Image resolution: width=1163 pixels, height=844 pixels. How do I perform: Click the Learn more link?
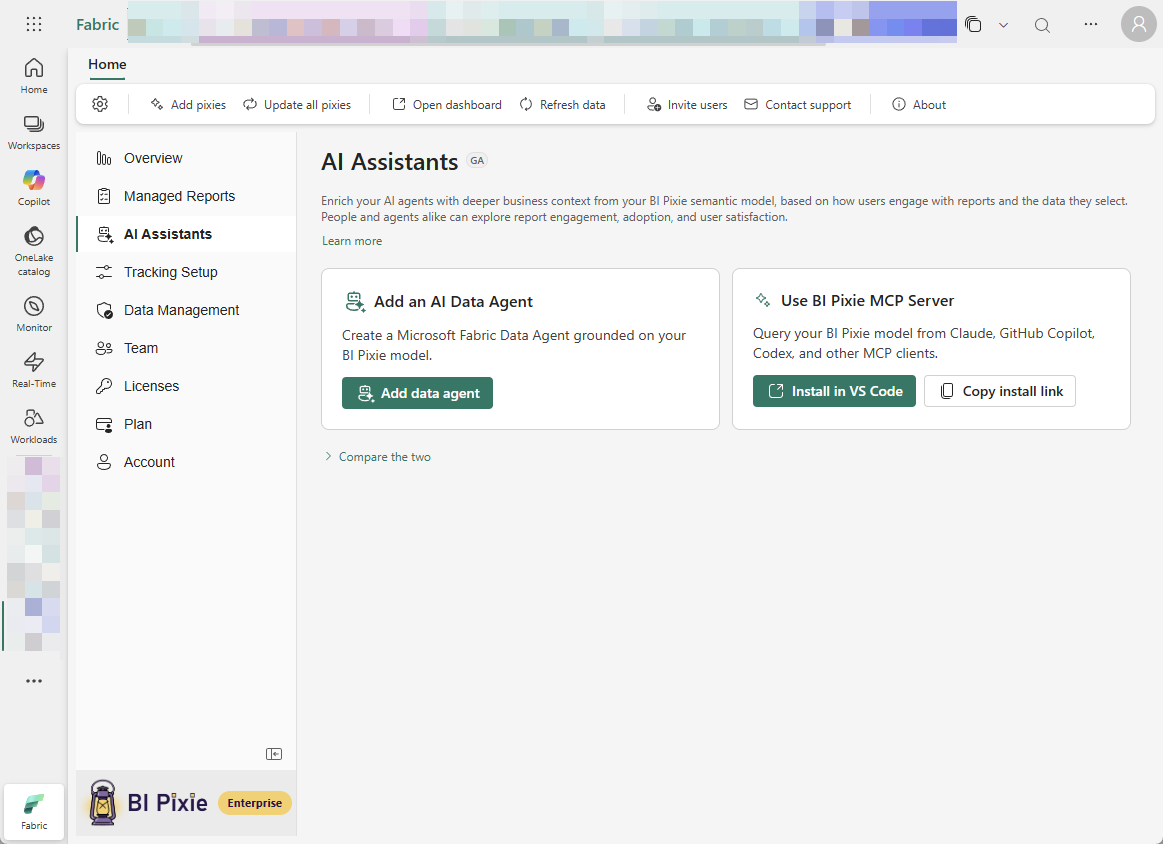coord(352,241)
